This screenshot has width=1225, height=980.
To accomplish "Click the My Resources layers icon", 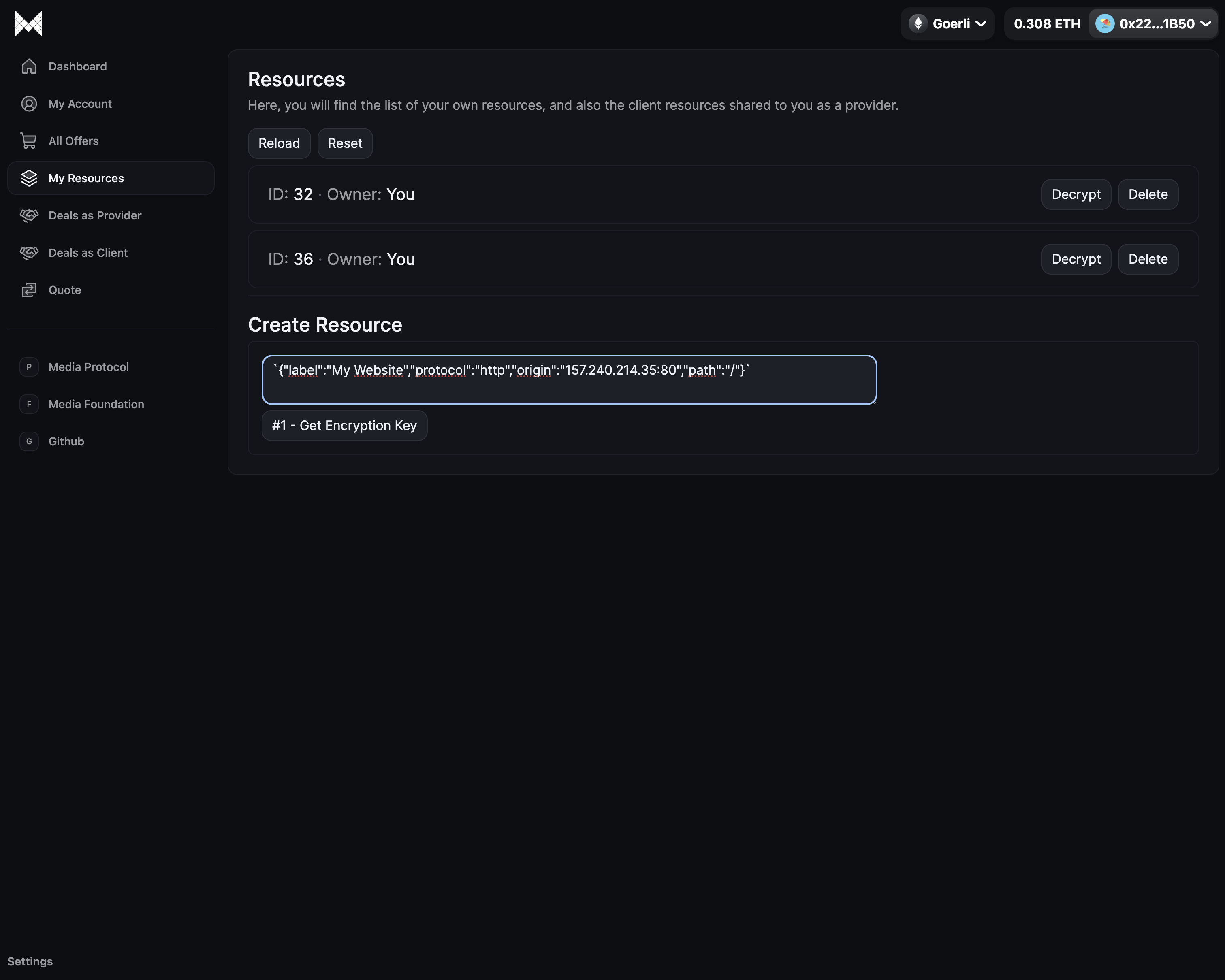I will click(29, 179).
